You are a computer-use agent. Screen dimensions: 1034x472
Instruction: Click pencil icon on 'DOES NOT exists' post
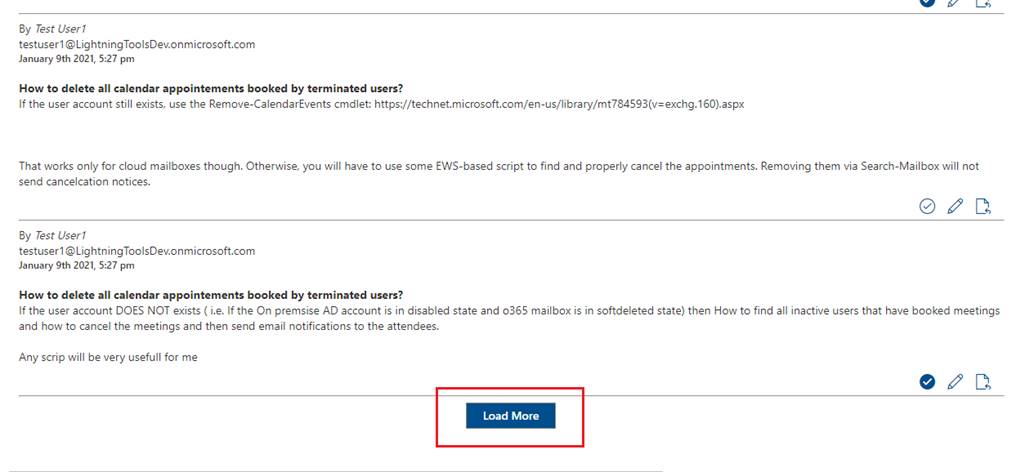tap(955, 381)
